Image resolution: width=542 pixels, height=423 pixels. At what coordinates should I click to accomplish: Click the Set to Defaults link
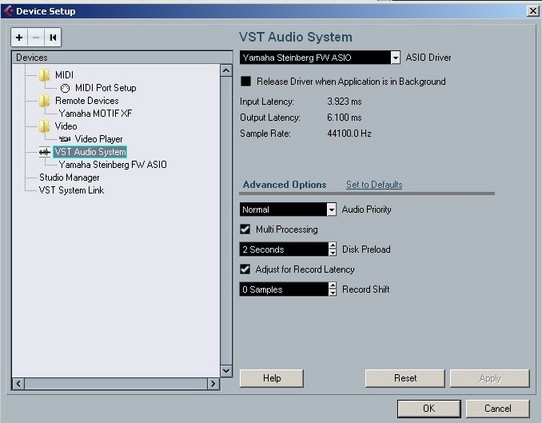(x=374, y=185)
